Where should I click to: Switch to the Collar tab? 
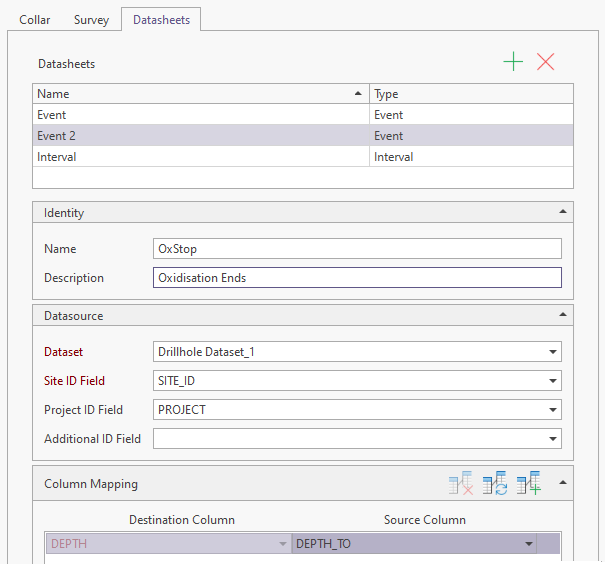click(35, 20)
